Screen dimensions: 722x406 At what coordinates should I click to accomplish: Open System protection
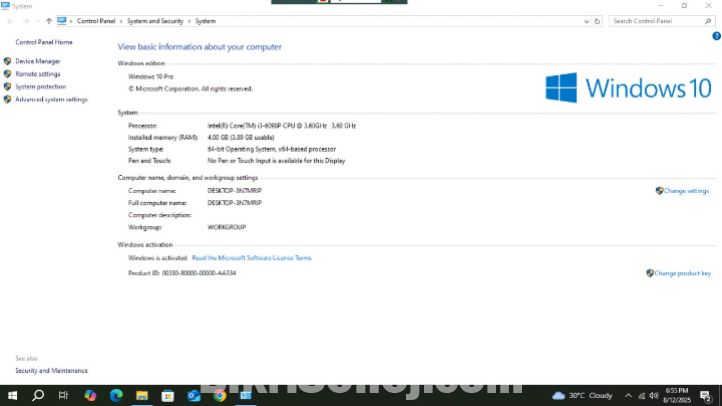pyautogui.click(x=41, y=87)
